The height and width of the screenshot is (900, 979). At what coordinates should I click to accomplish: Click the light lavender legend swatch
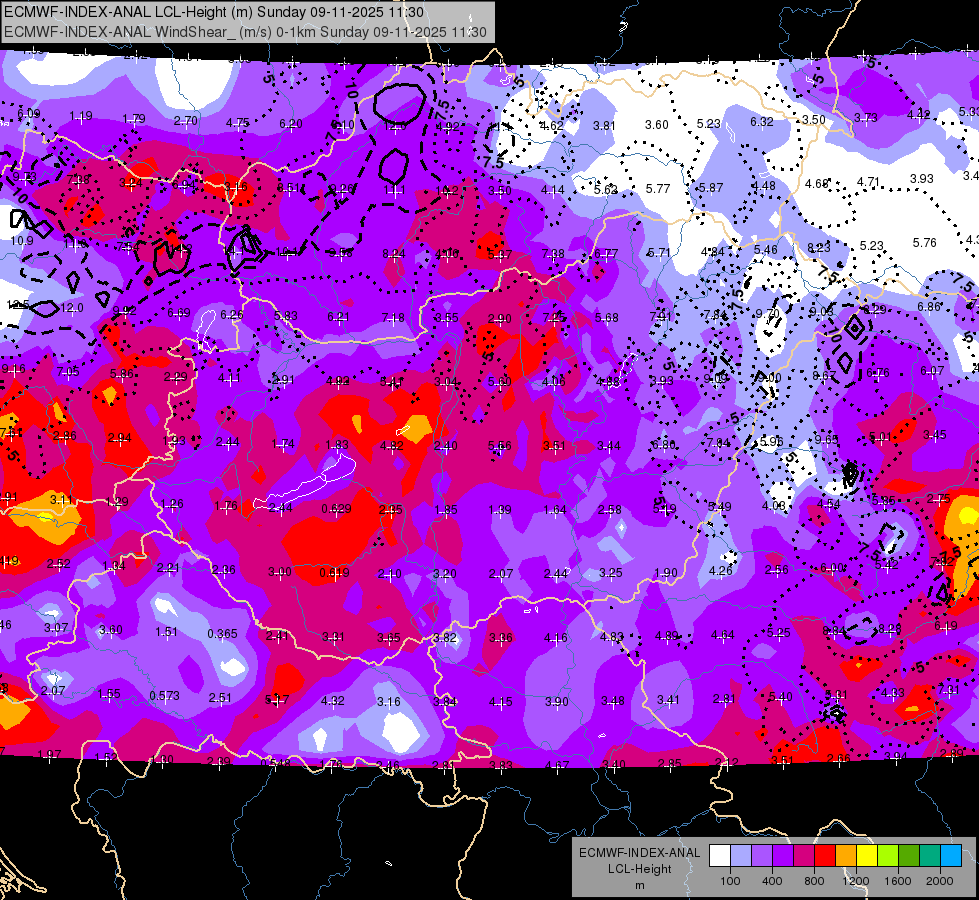(740, 856)
